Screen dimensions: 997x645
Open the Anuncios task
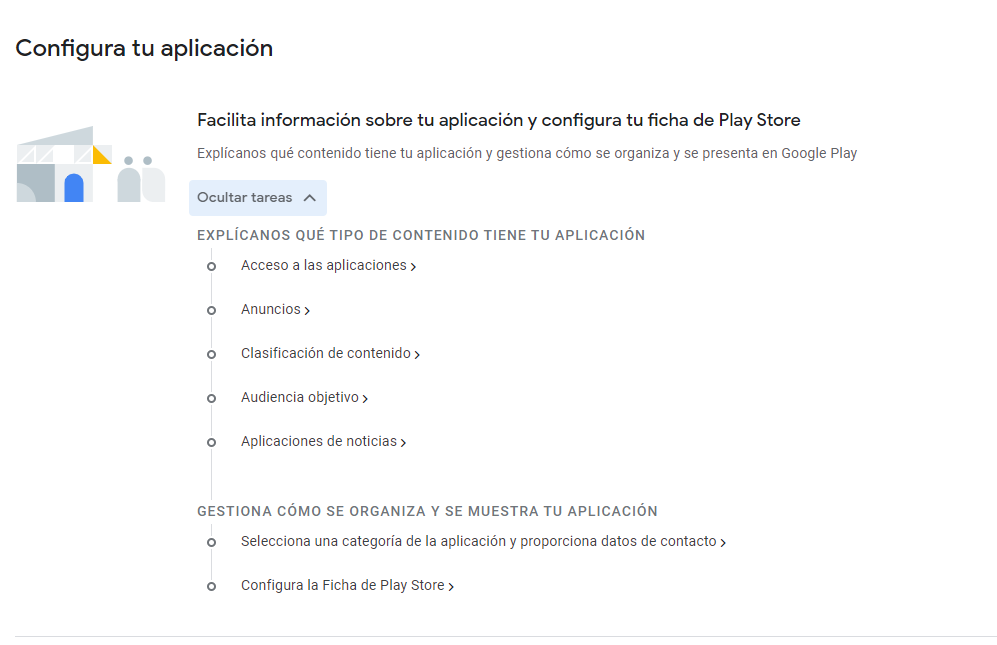[x=270, y=310]
